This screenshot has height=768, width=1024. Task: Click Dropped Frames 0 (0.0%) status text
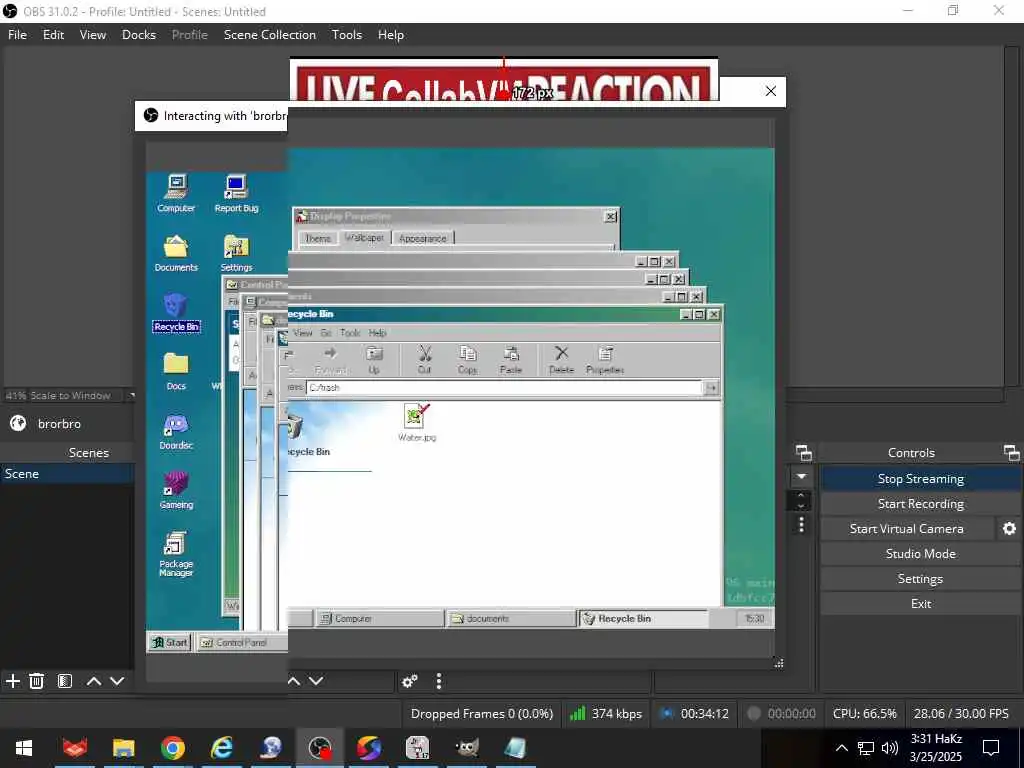(482, 714)
